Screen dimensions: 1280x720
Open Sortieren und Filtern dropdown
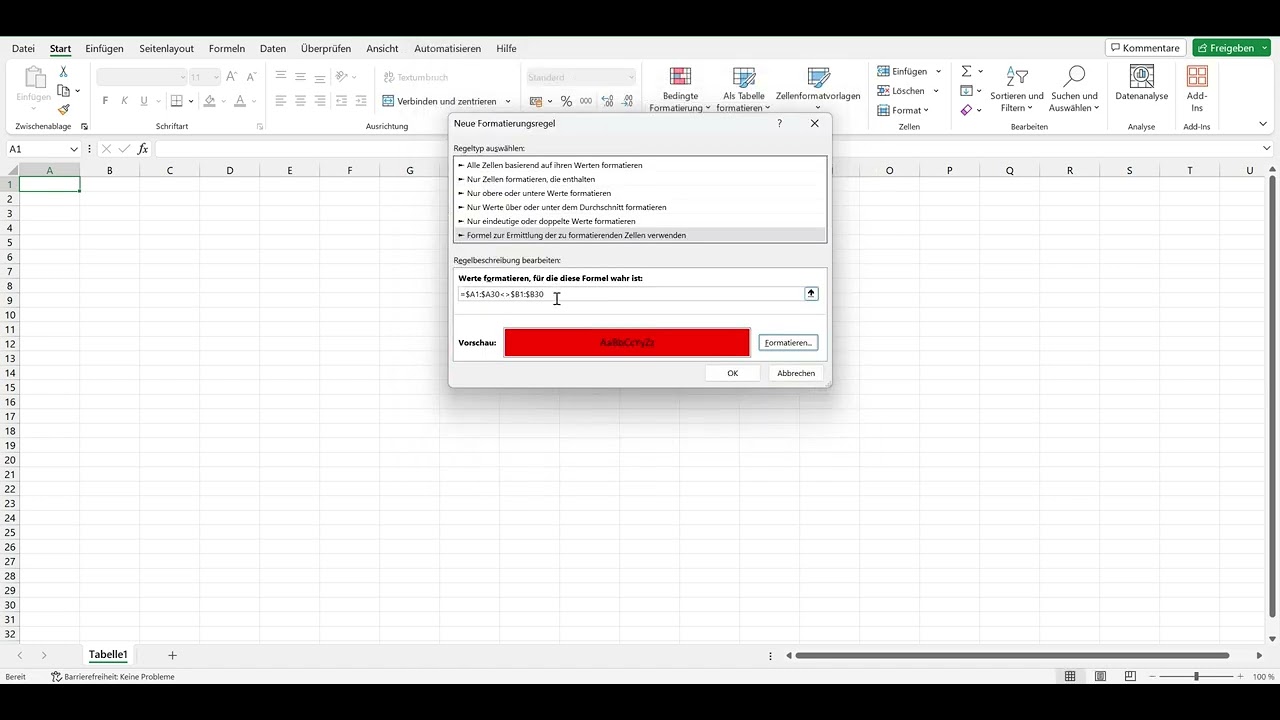(1017, 89)
